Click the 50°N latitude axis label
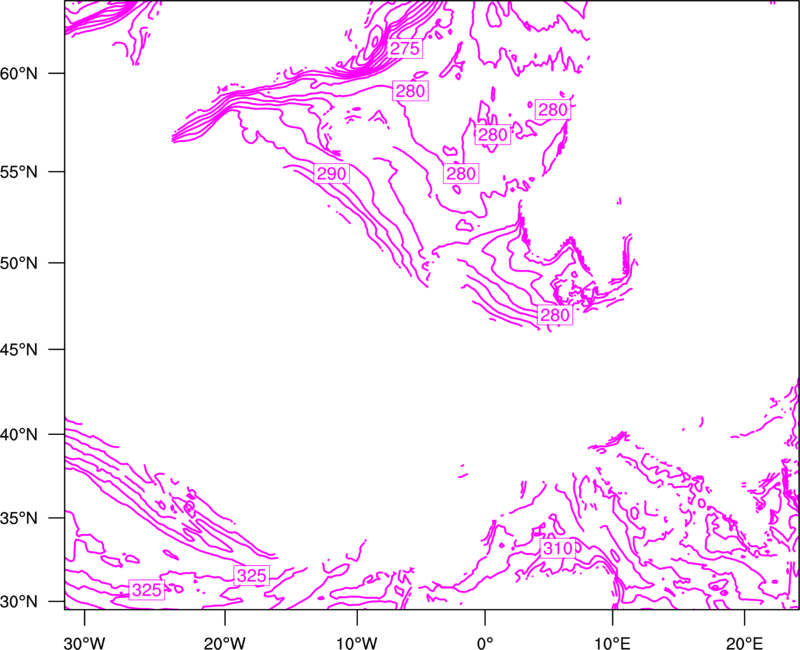 [19, 263]
